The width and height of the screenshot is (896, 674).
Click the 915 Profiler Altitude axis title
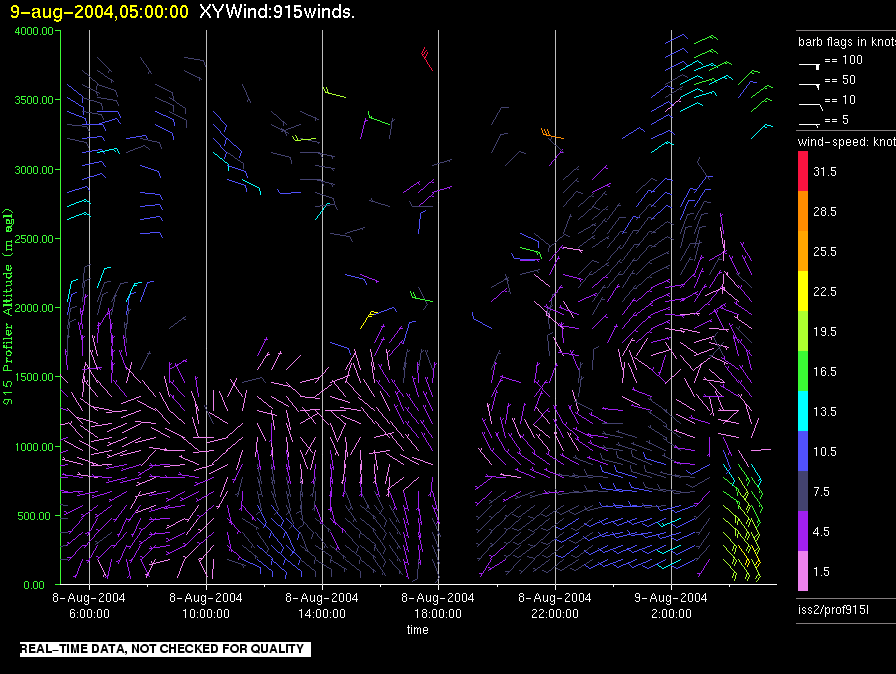click(8, 307)
